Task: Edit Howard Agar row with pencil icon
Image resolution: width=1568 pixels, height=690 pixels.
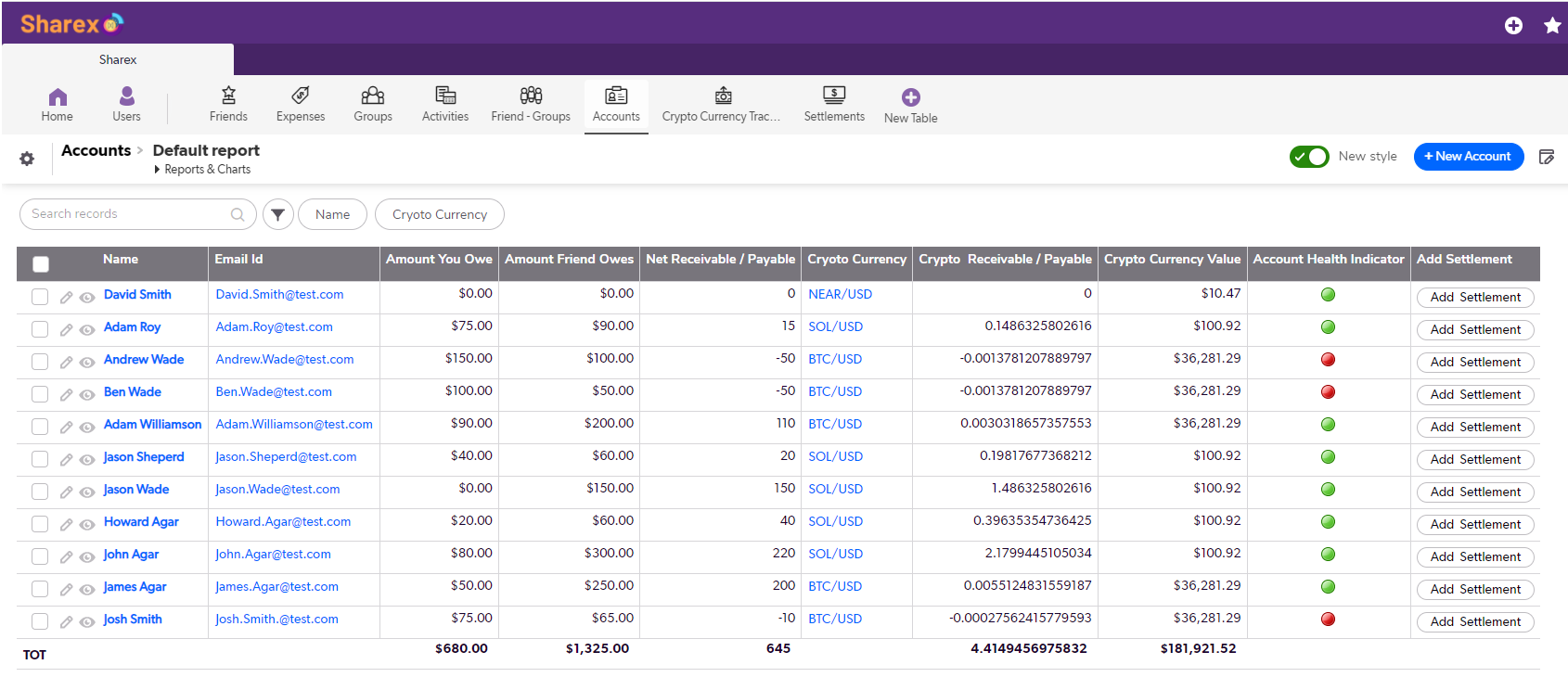Action: coord(67,525)
